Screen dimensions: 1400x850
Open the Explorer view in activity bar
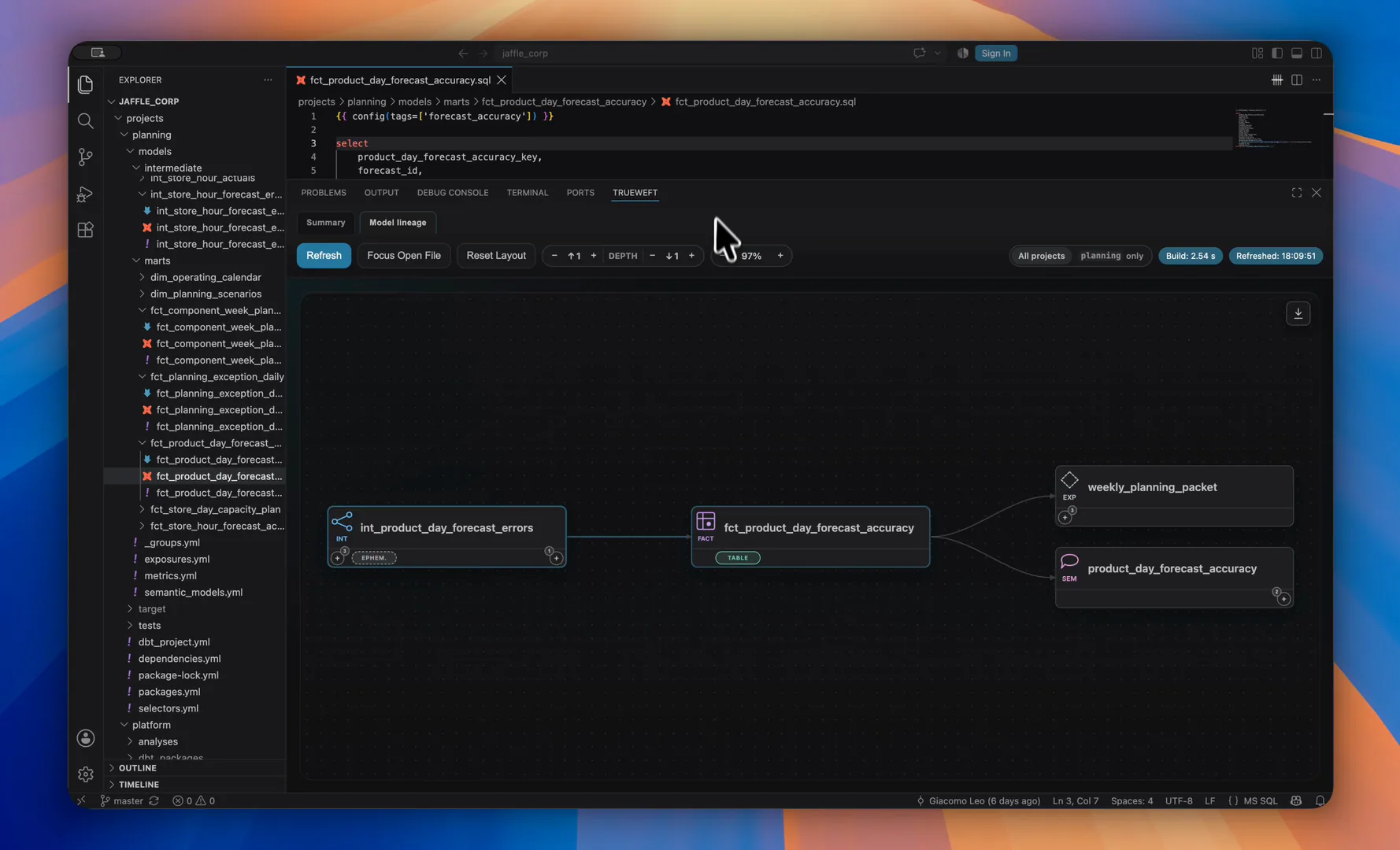(85, 84)
